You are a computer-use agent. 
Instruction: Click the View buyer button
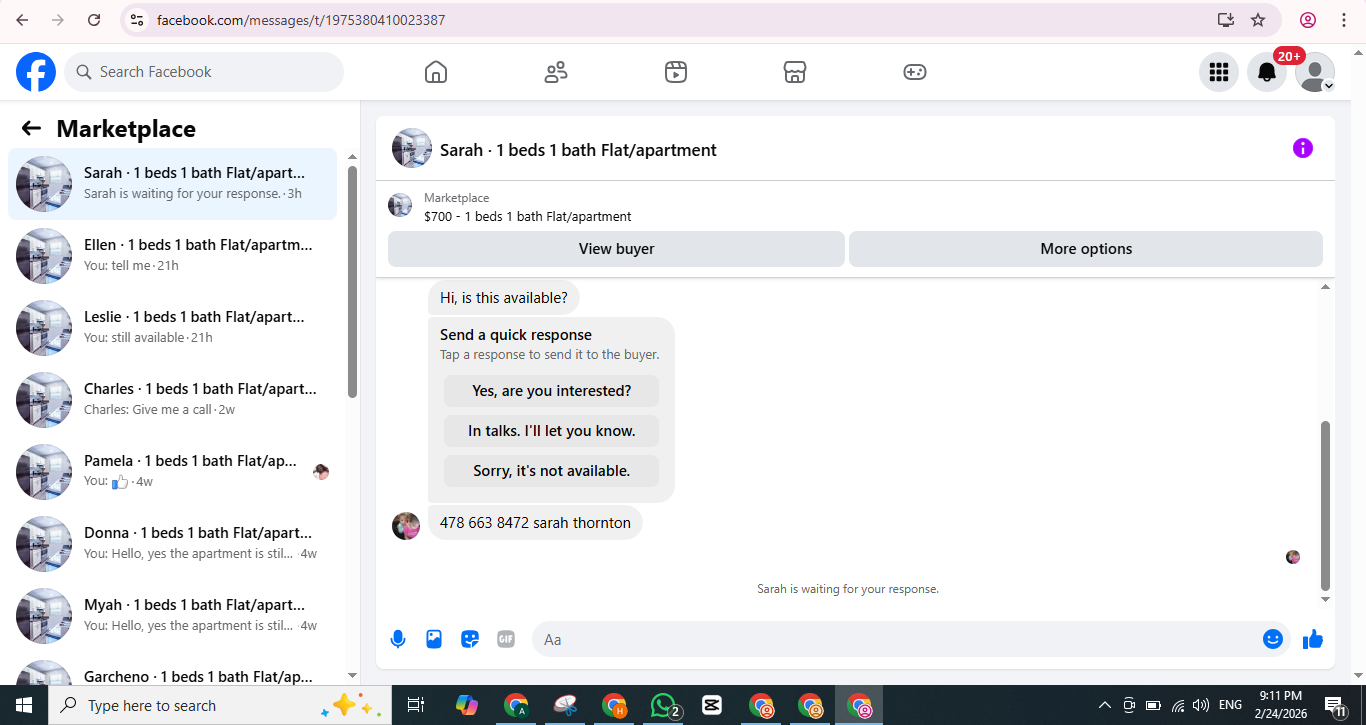pyautogui.click(x=616, y=249)
